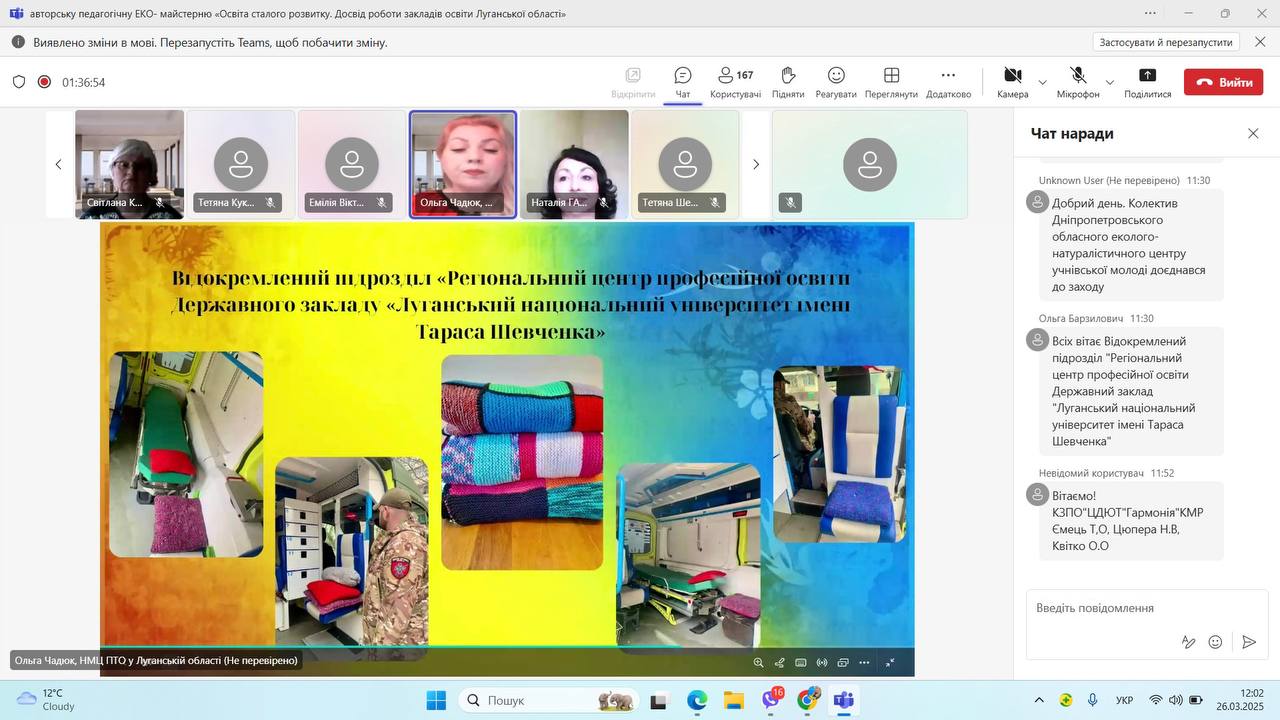This screenshot has height=720, width=1280.
Task: Open the Додатково more actions menu
Action: (x=948, y=82)
